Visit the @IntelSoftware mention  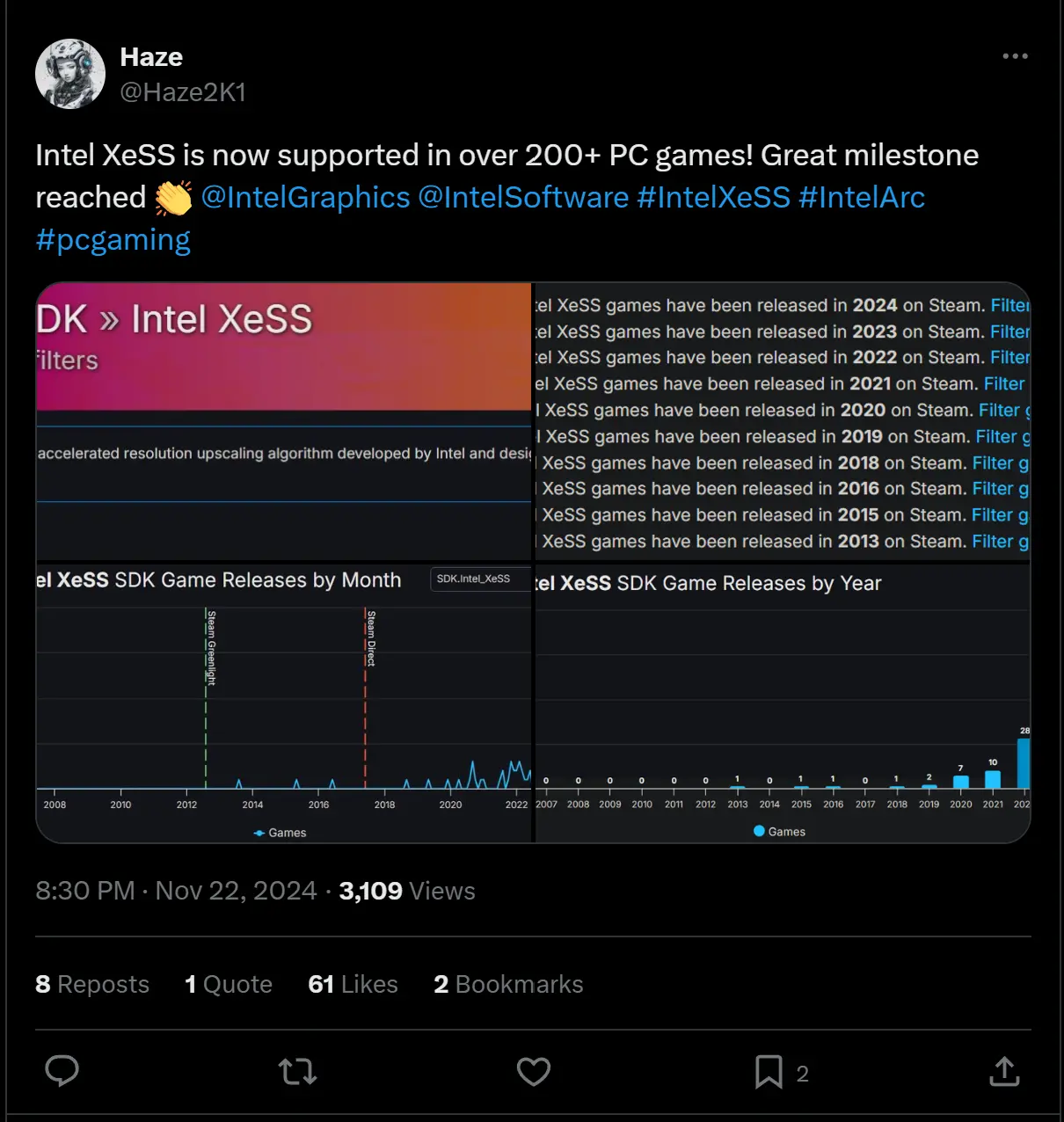pyautogui.click(x=523, y=198)
